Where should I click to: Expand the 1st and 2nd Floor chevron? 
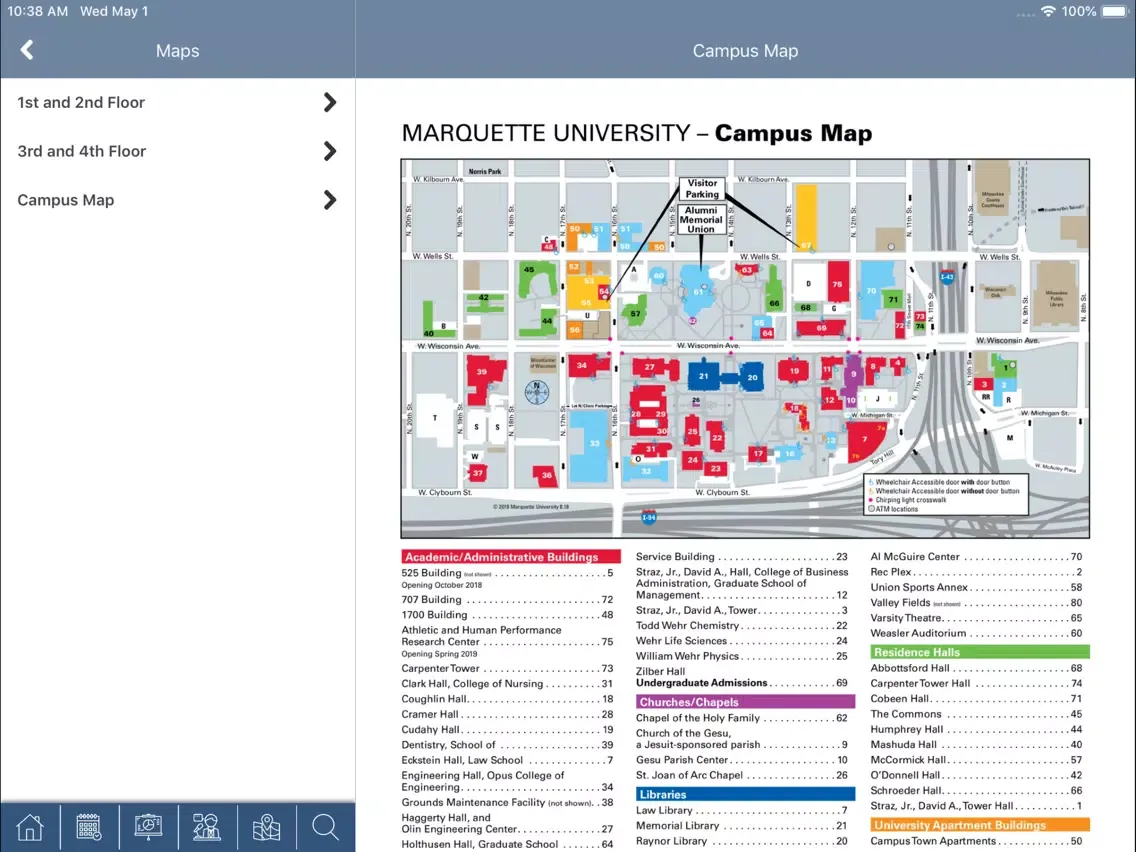(x=330, y=102)
